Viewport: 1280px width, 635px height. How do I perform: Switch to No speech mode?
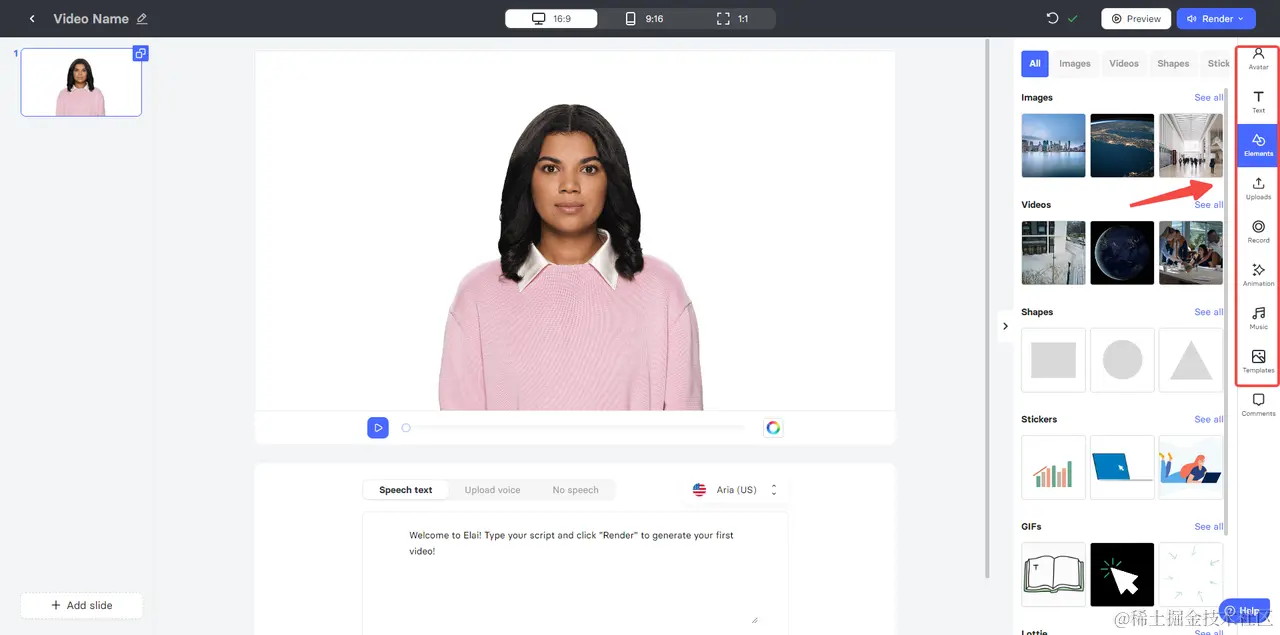click(x=575, y=490)
